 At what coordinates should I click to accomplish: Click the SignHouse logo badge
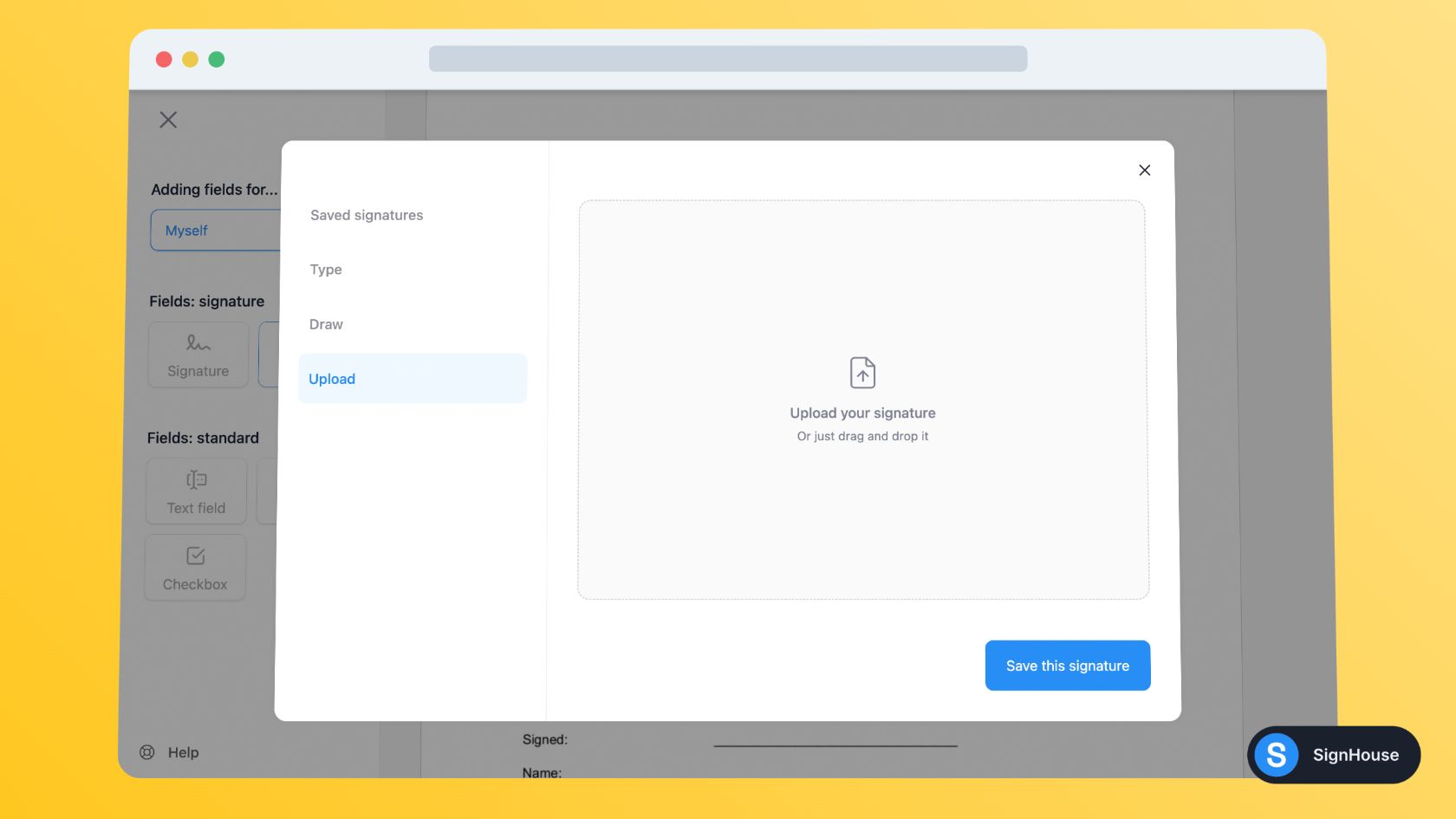tap(1333, 755)
